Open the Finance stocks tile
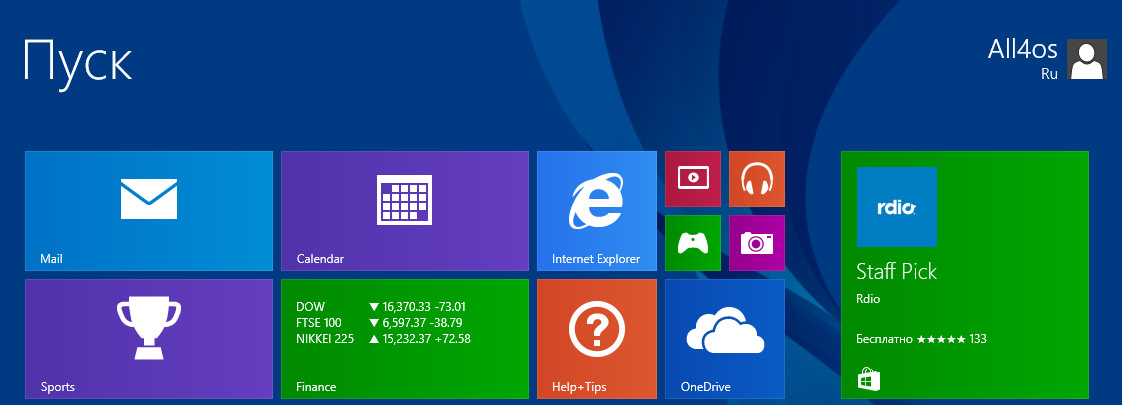Viewport: 1122px width, 405px height. pyautogui.click(x=405, y=338)
